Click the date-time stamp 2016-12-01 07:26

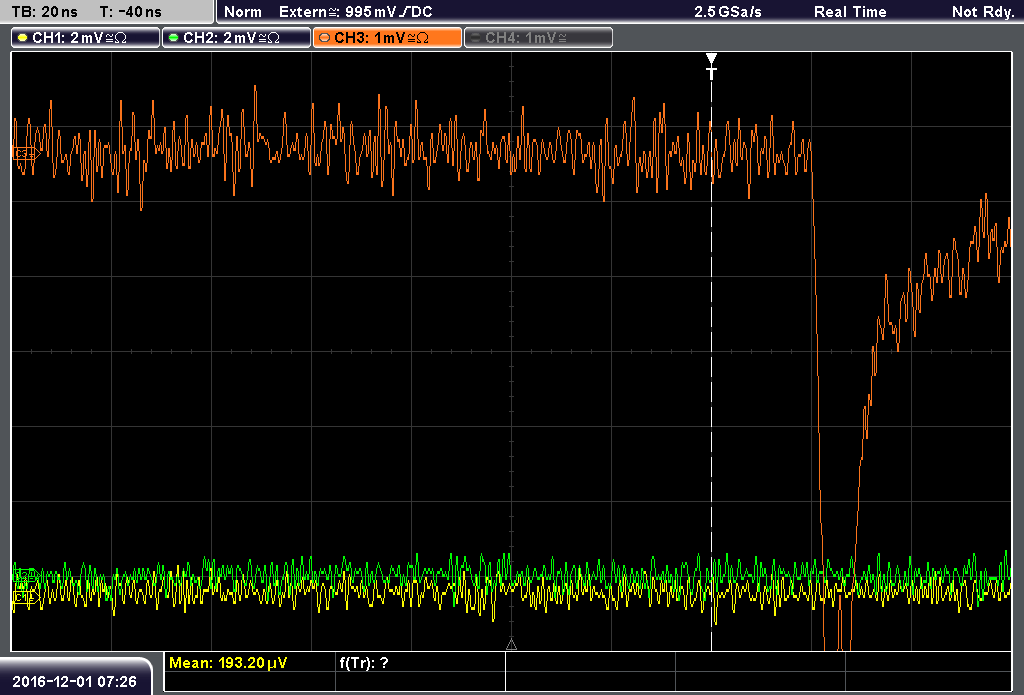74,682
